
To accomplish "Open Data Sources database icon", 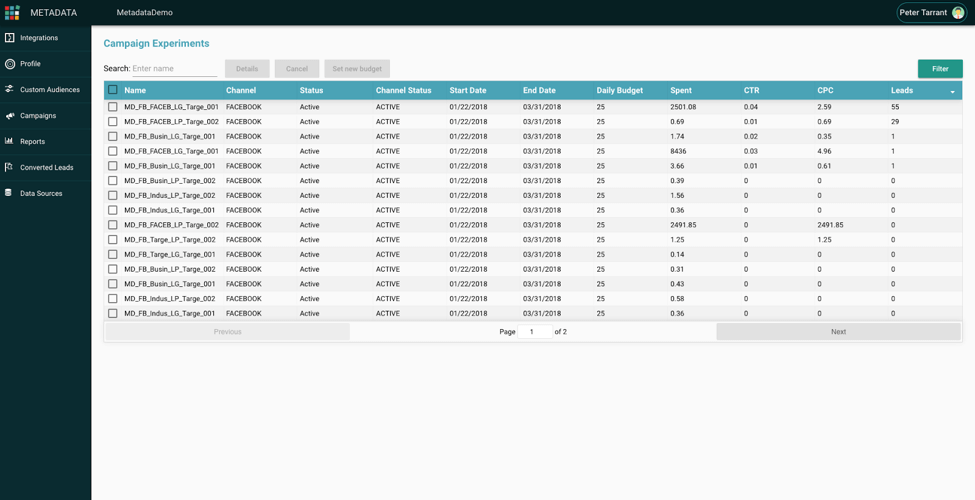I will coord(9,193).
